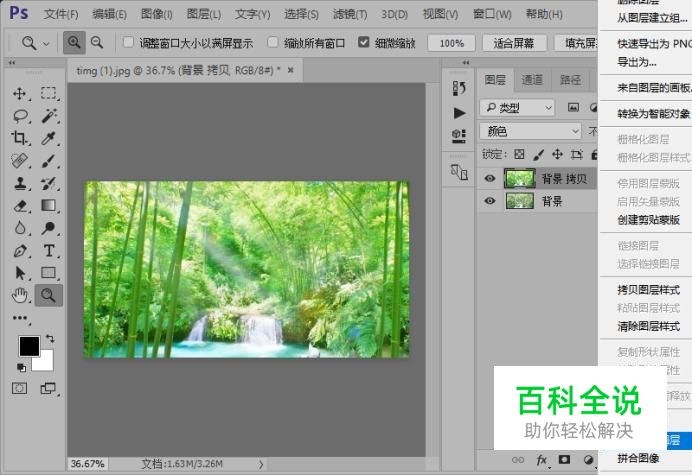The height and width of the screenshot is (475, 692).
Task: Choose the Zoom Out mode button
Action: [x=97, y=43]
